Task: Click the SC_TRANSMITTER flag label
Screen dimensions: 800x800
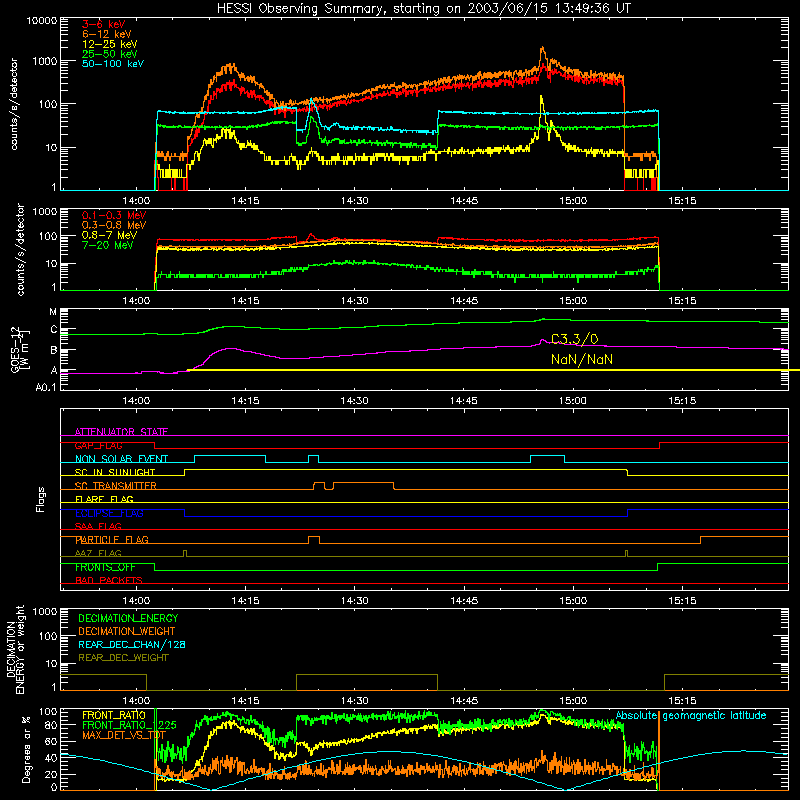Action: coord(116,486)
